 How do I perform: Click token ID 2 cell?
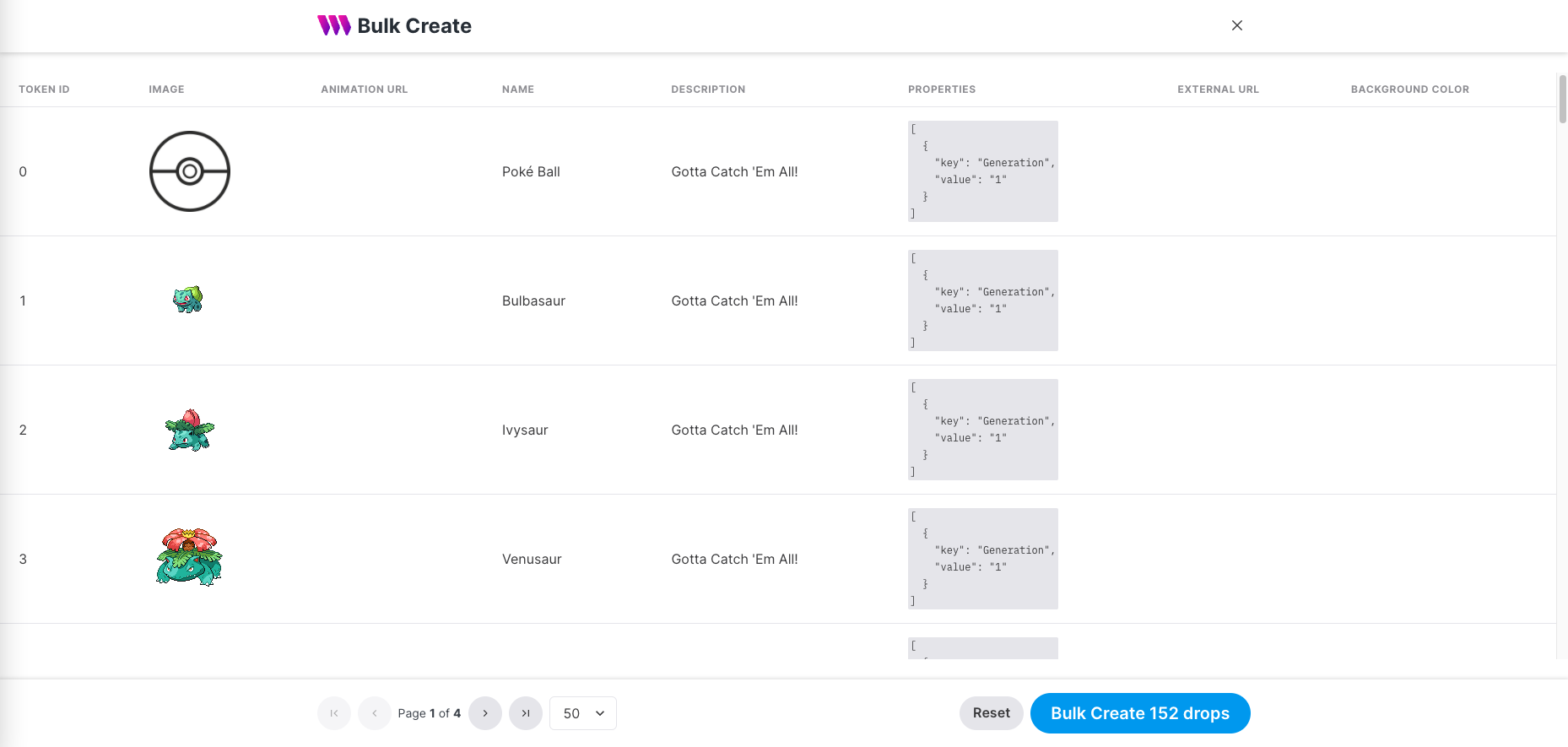click(23, 430)
